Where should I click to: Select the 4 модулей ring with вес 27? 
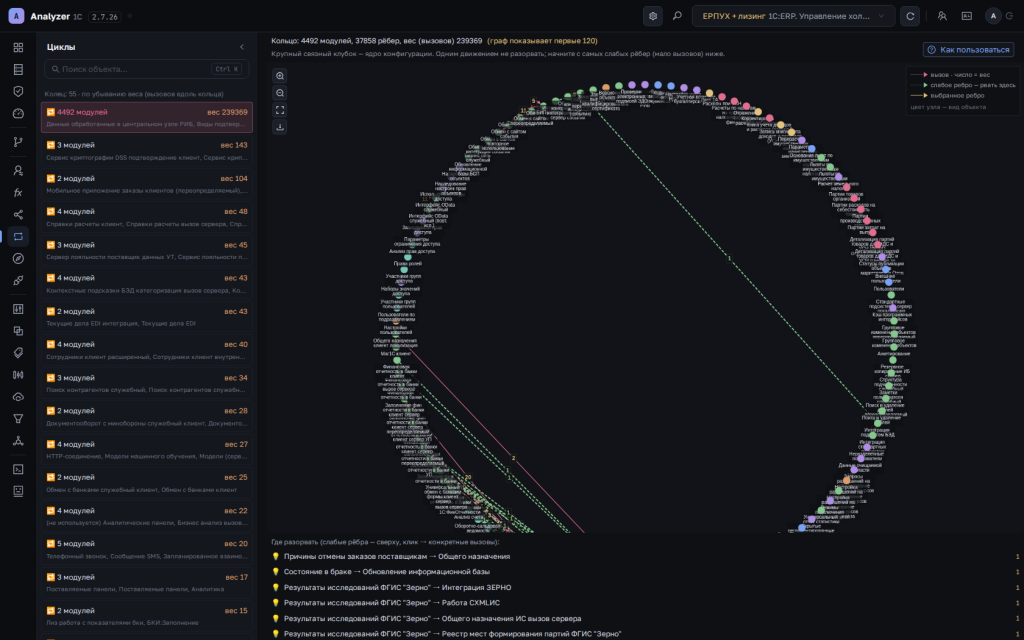point(146,450)
